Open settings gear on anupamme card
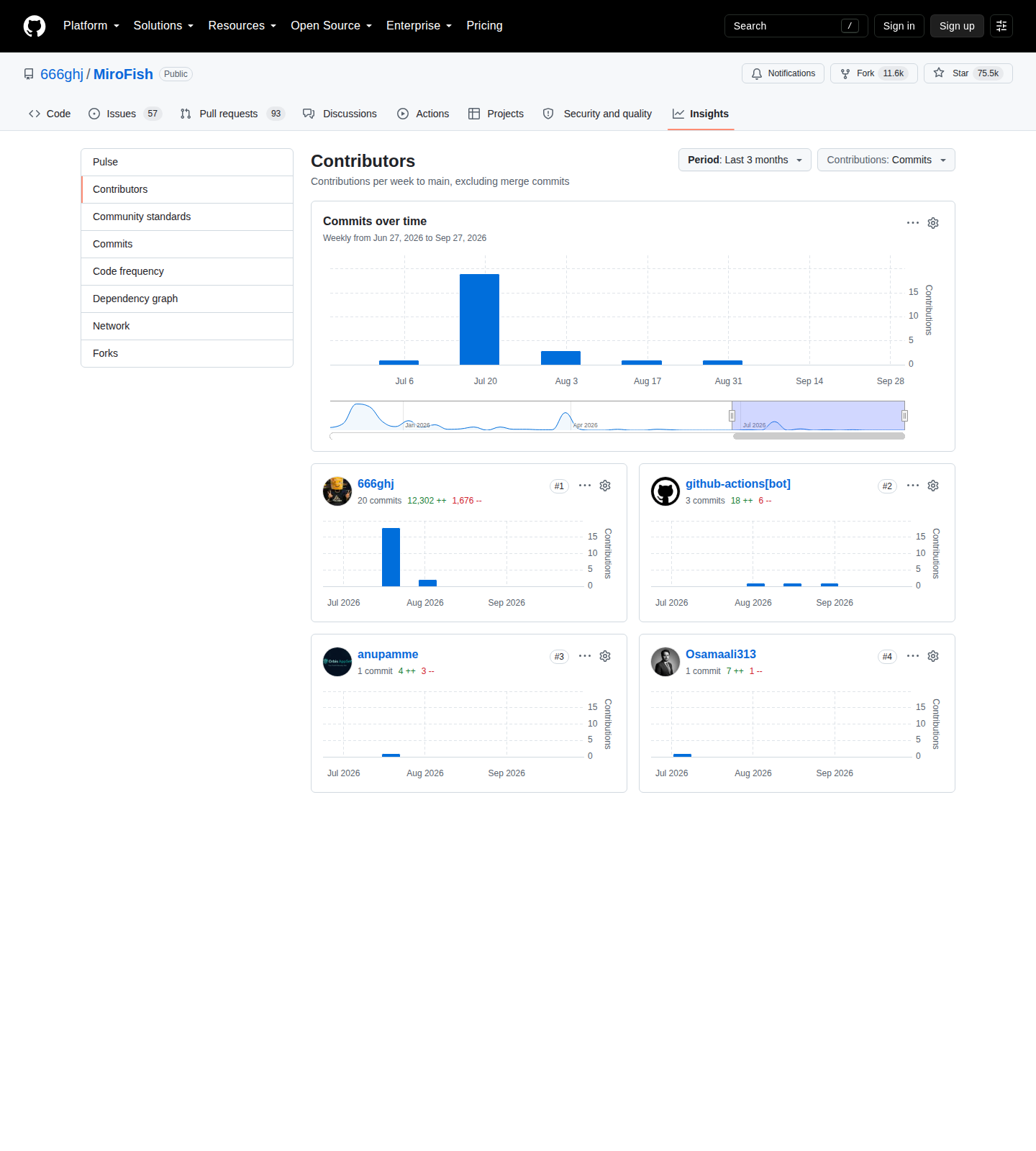Viewport: 1036px width, 1151px height. (605, 656)
